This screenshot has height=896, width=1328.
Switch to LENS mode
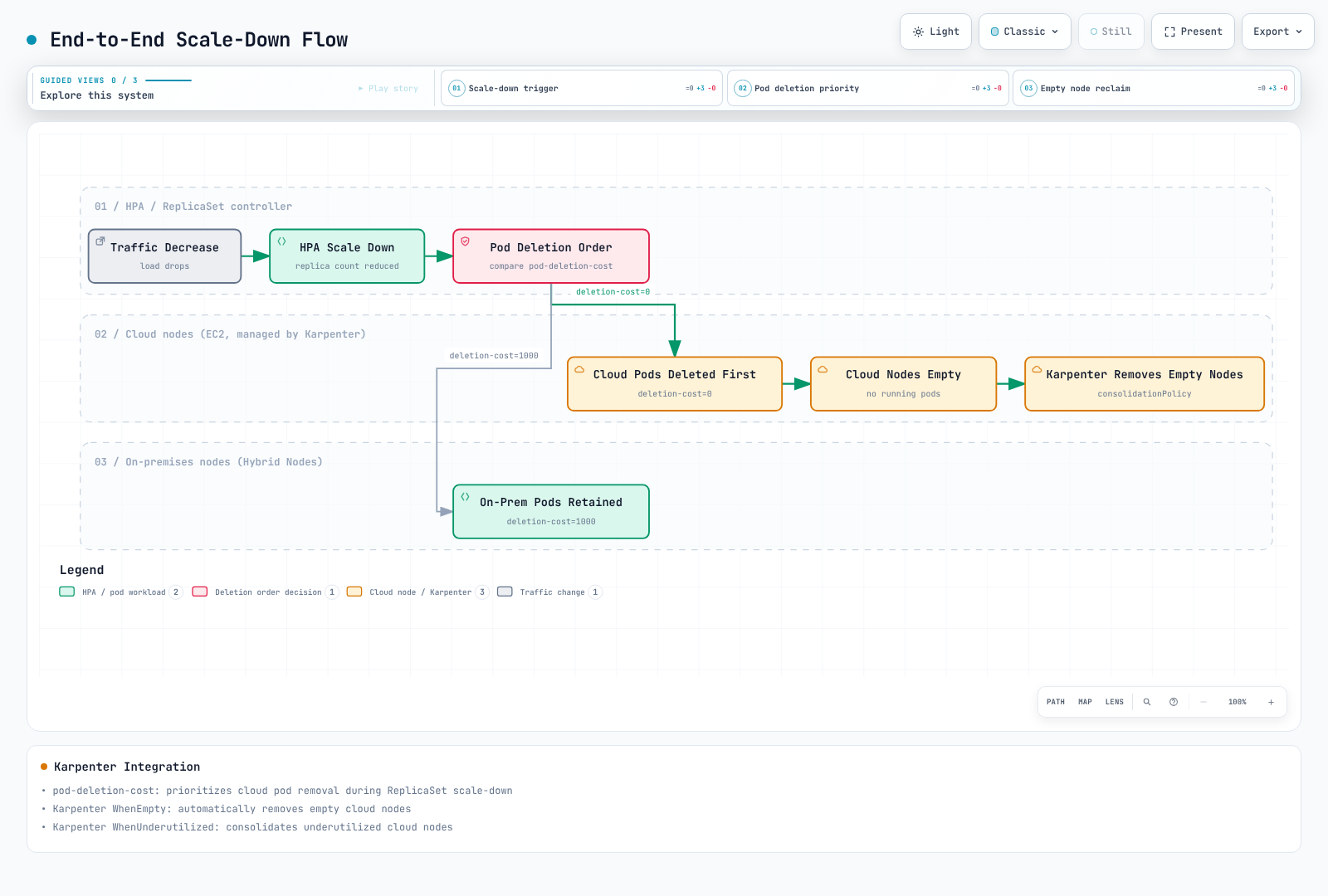click(x=1115, y=702)
